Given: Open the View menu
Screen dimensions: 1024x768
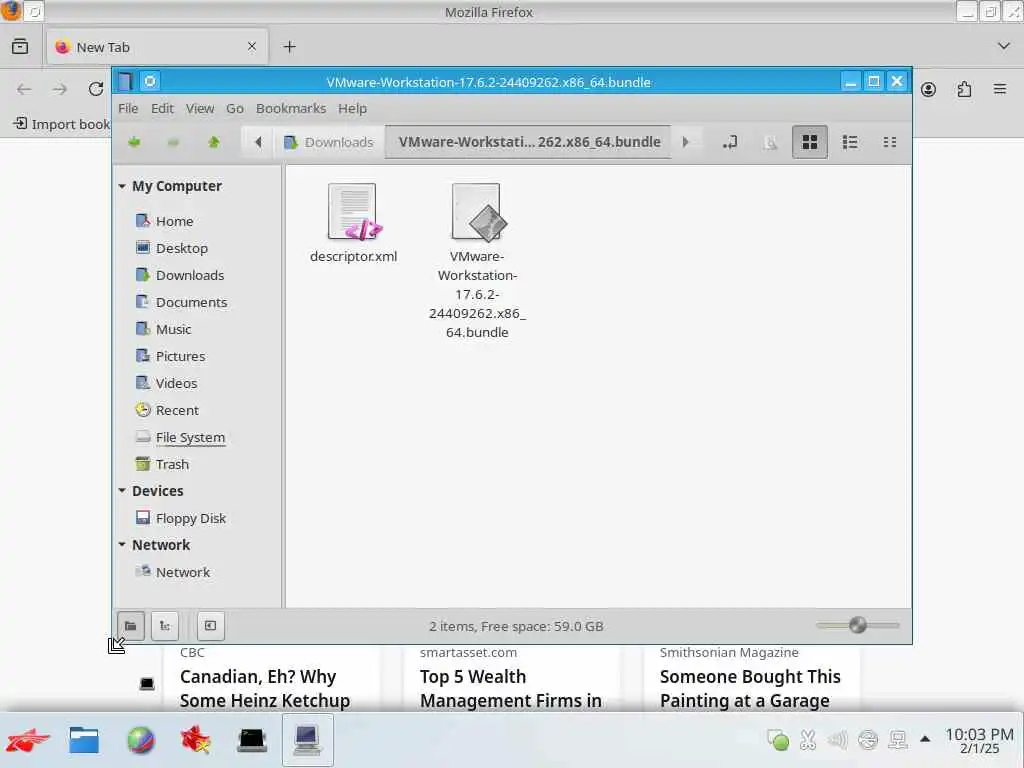Looking at the screenshot, I should tap(200, 108).
